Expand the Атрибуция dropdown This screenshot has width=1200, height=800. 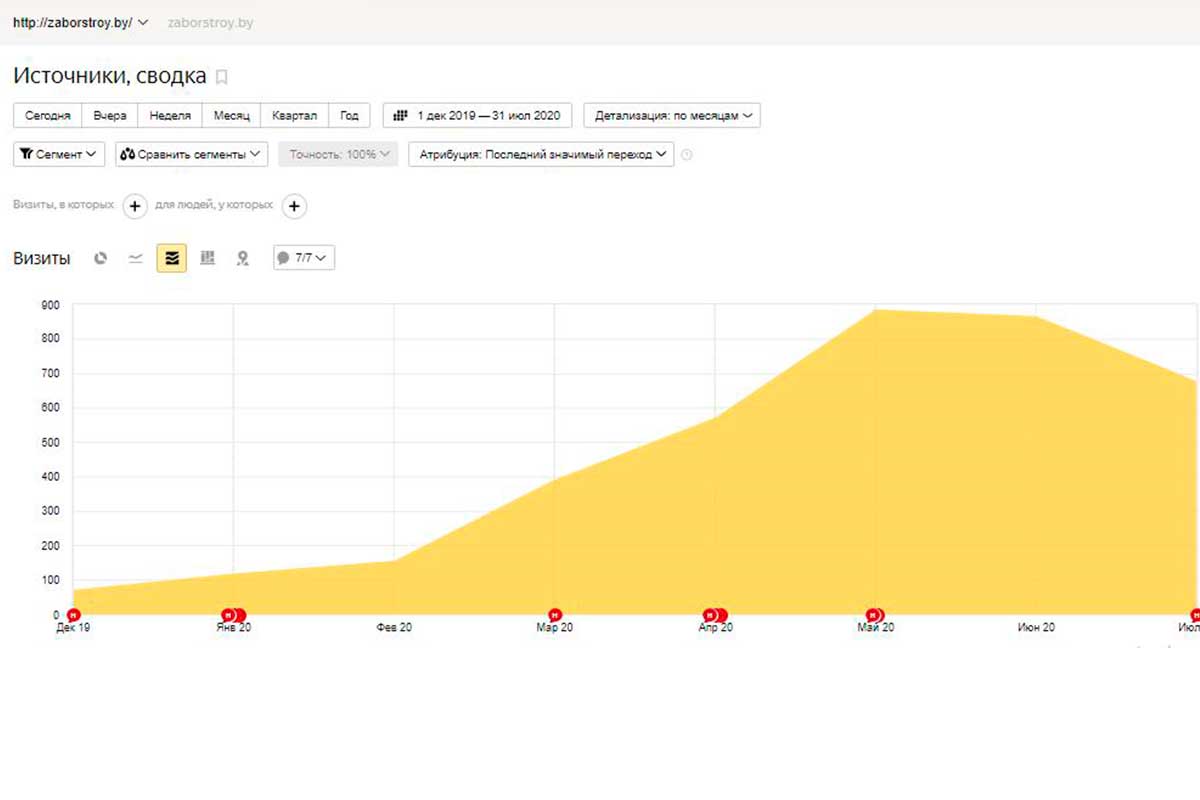coord(541,155)
